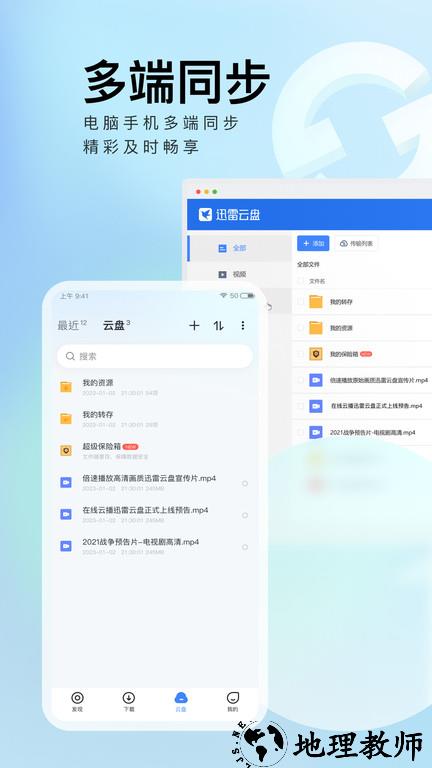Check the box beside 我的资源 in desktop window
Screen dimensions: 432x768
(300, 328)
